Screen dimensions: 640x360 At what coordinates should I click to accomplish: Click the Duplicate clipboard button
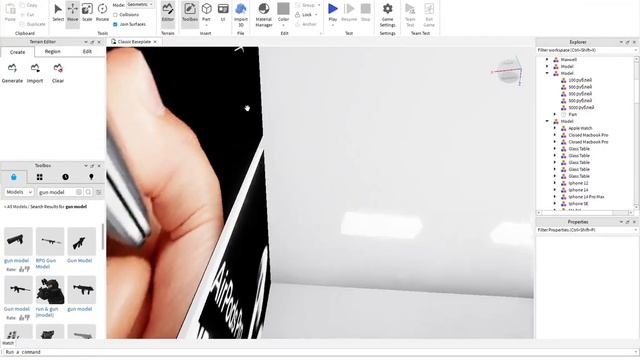(x=33, y=24)
